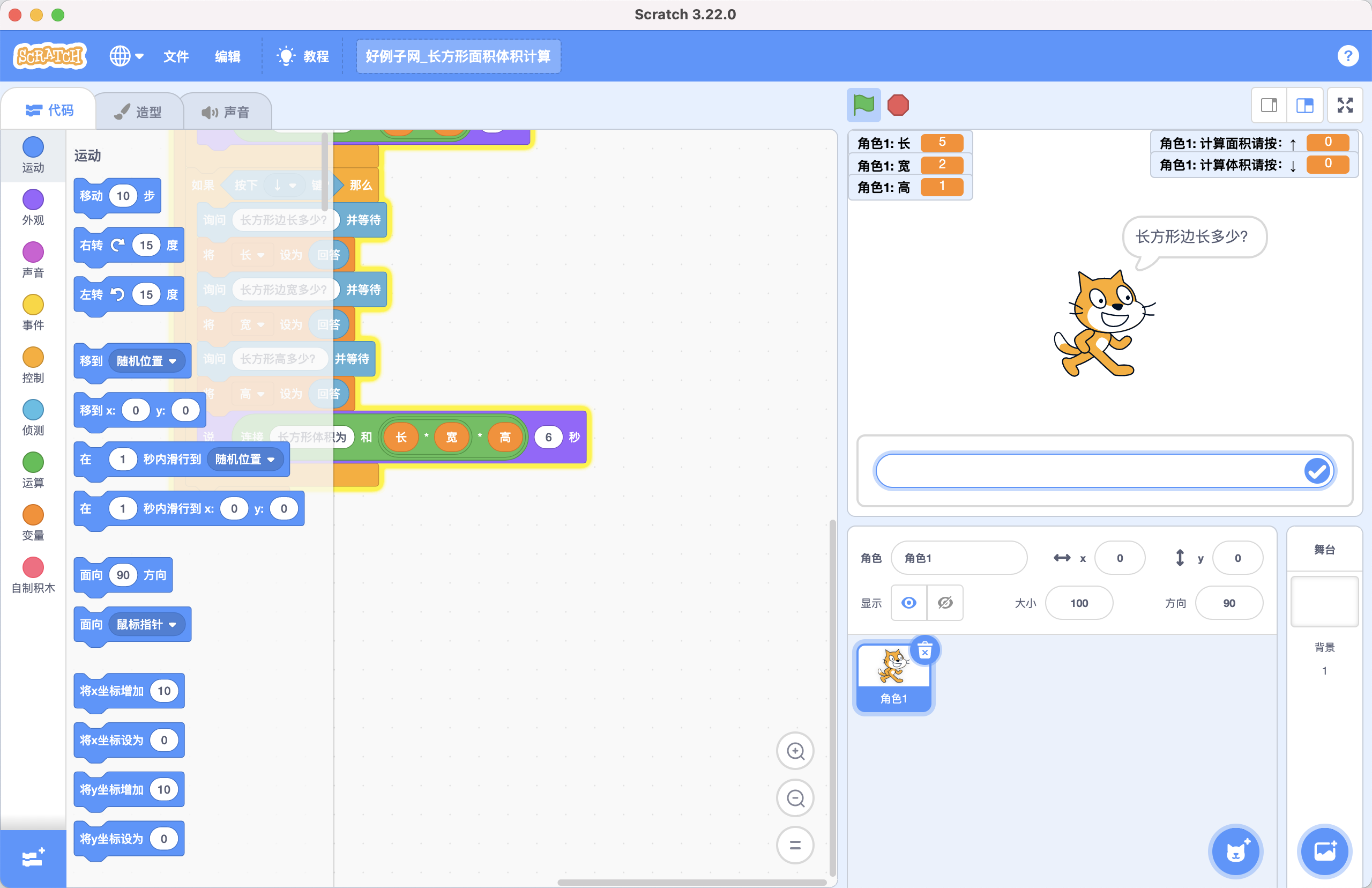Click the sprite 方向 direction field
1372x888 pixels.
(1229, 603)
